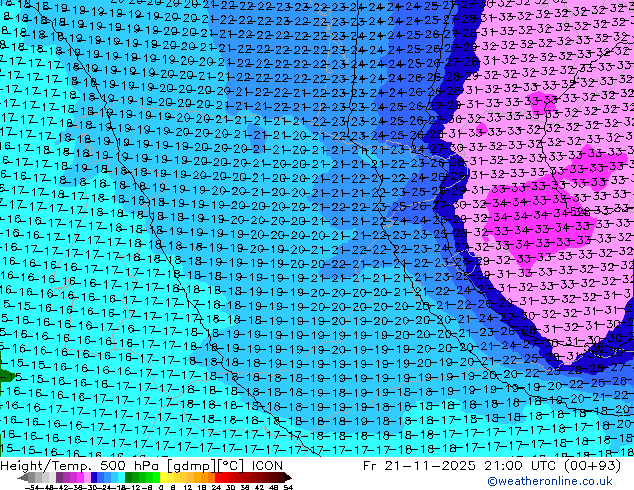Click the forecast offset '(00+93)'

593,466
